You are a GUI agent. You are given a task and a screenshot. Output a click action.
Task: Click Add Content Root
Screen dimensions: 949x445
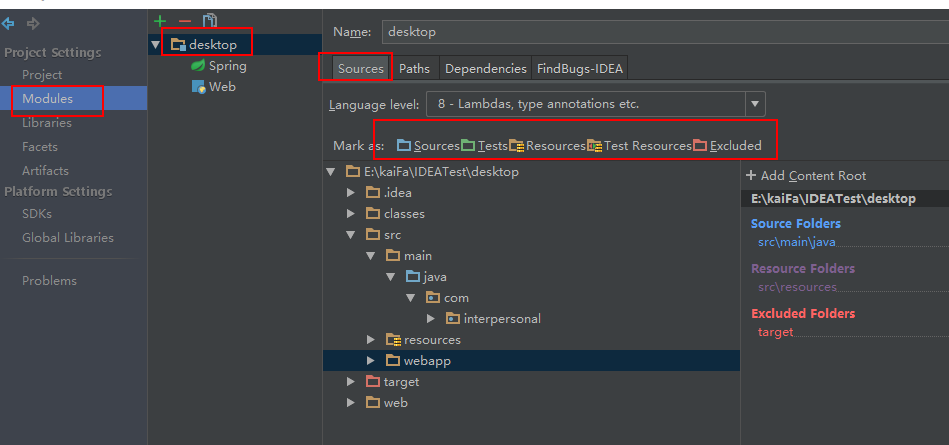806,176
